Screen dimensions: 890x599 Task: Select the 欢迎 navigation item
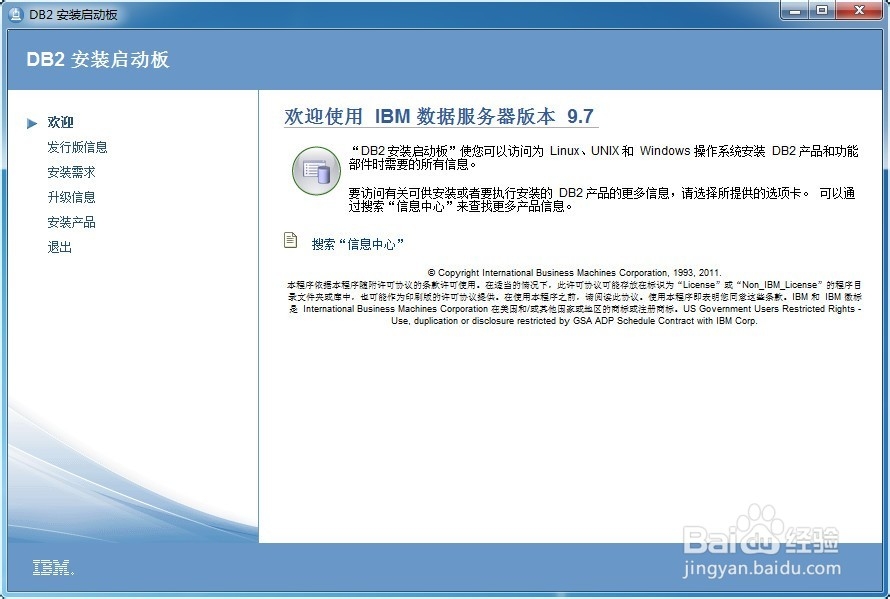coord(61,122)
